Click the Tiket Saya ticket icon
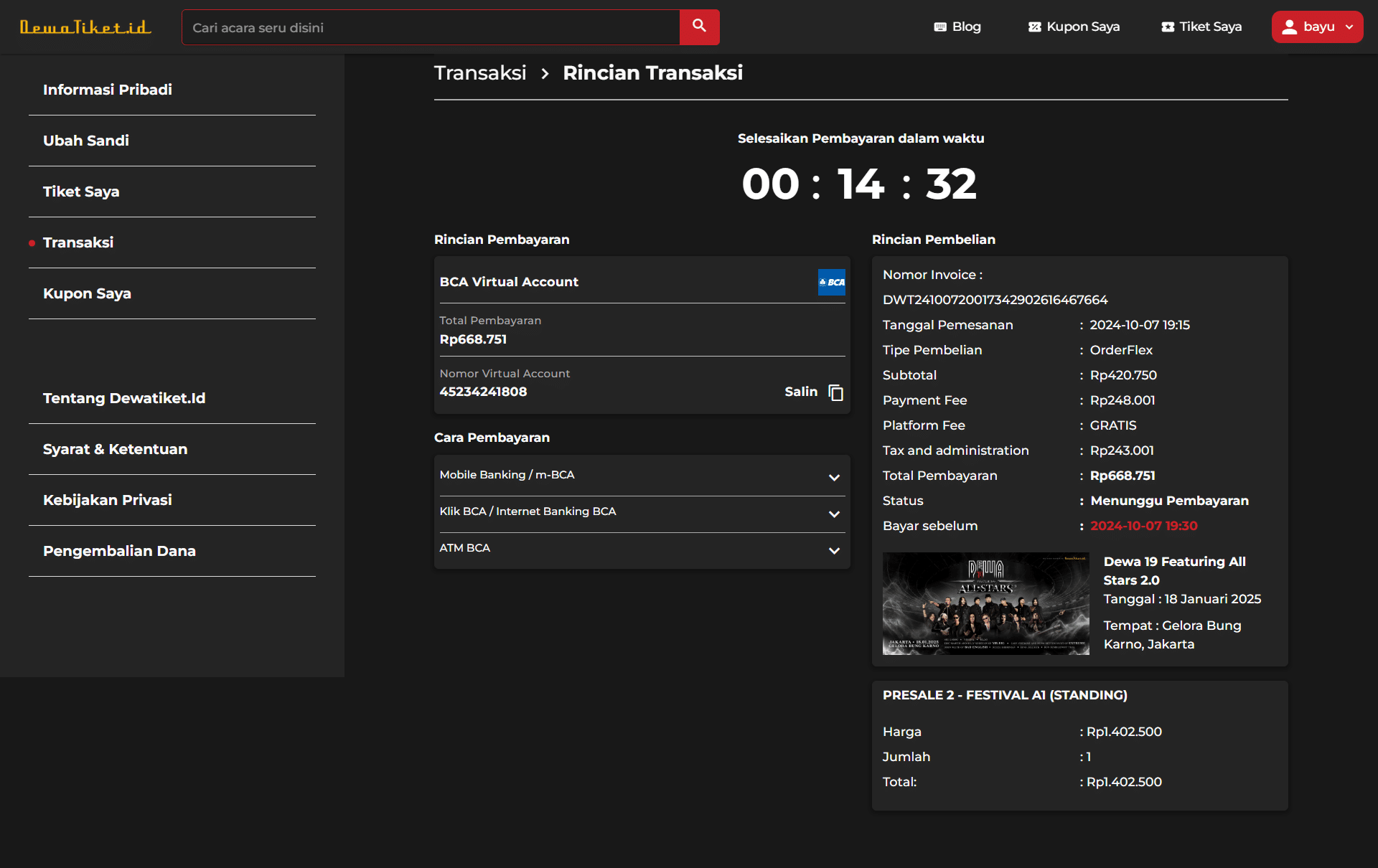1378x868 pixels. tap(1168, 27)
